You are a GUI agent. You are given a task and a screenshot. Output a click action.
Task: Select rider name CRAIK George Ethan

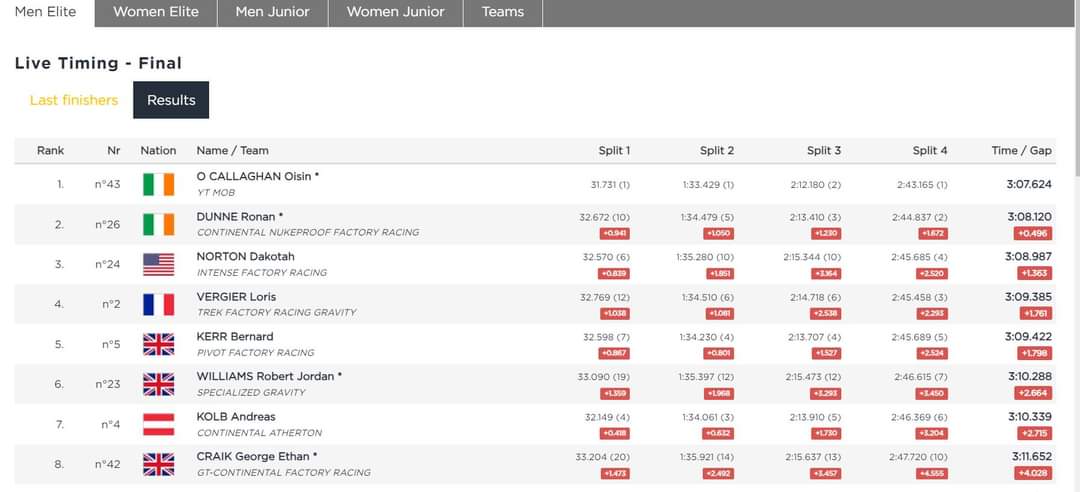tap(257, 456)
